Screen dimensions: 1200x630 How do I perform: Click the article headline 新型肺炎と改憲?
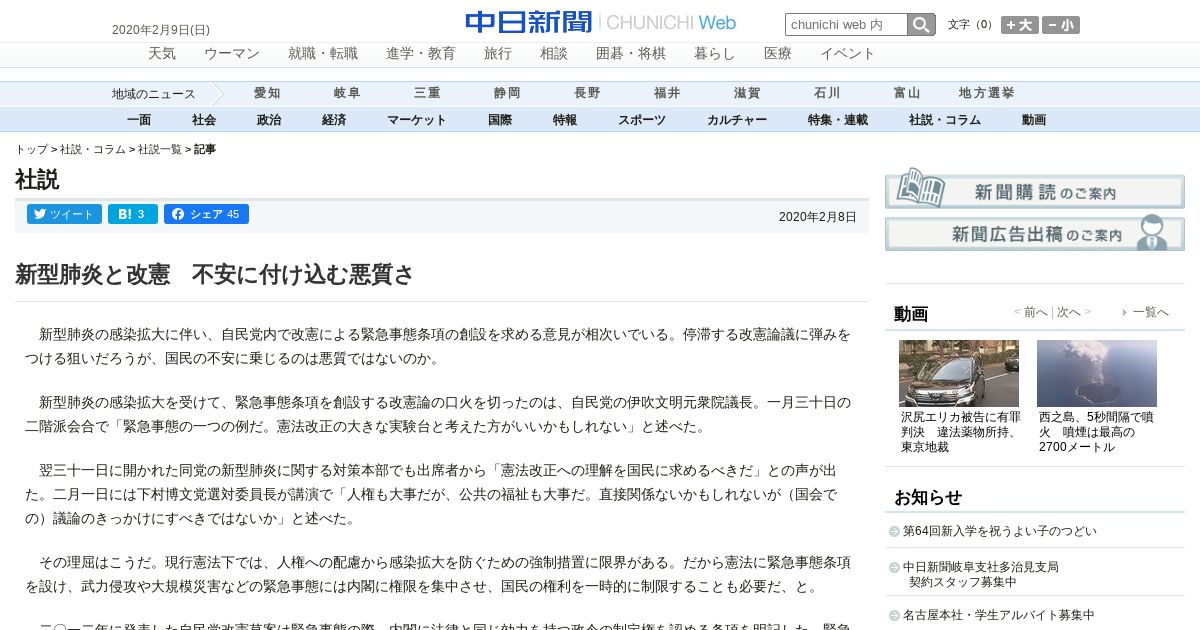(214, 275)
